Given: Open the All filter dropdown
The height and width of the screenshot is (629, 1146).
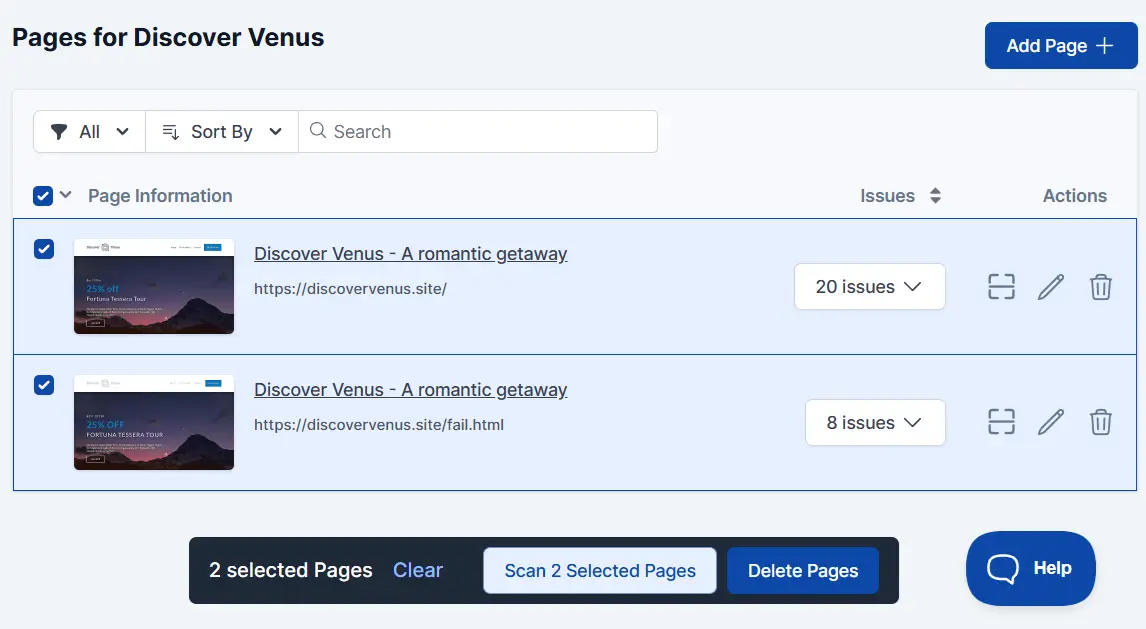Looking at the screenshot, I should 90,132.
